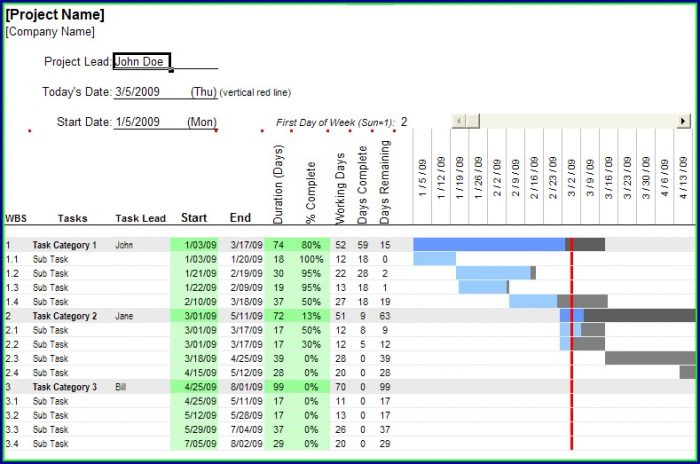
Task: Click the gray Gantt bar for task 2.4
Action: point(688,372)
